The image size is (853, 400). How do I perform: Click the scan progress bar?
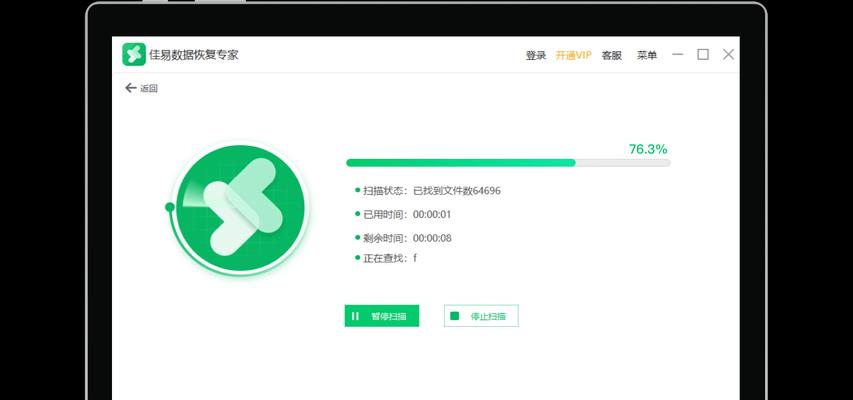click(x=508, y=163)
